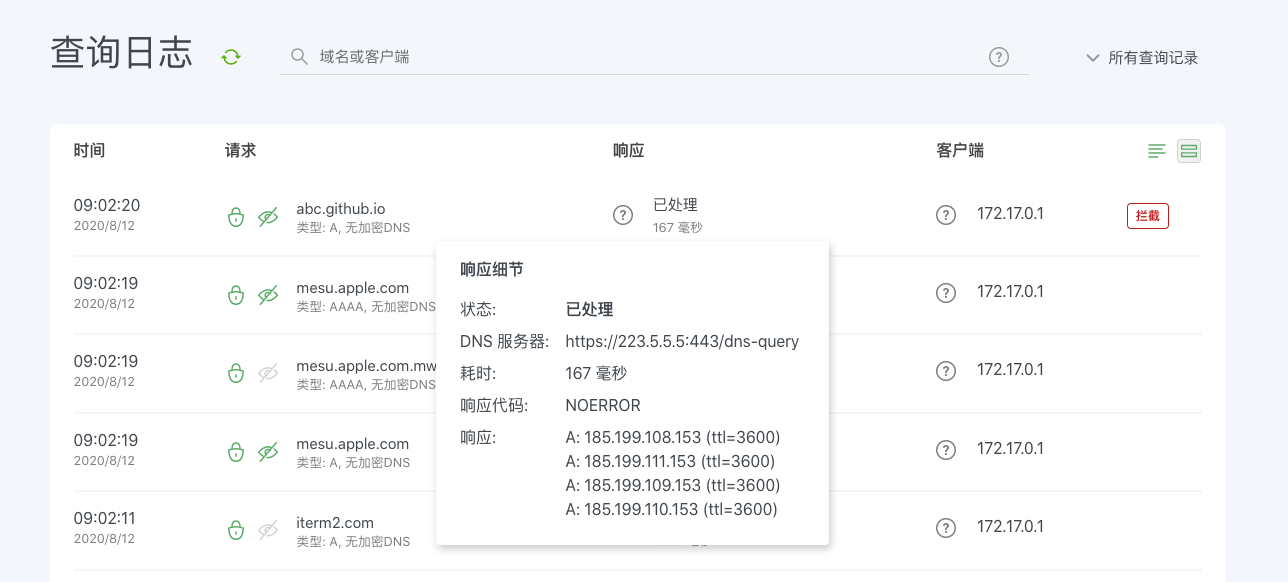Click lock icon in mesu.apple.com AAAA row
The width and height of the screenshot is (1288, 582).
(x=235, y=295)
